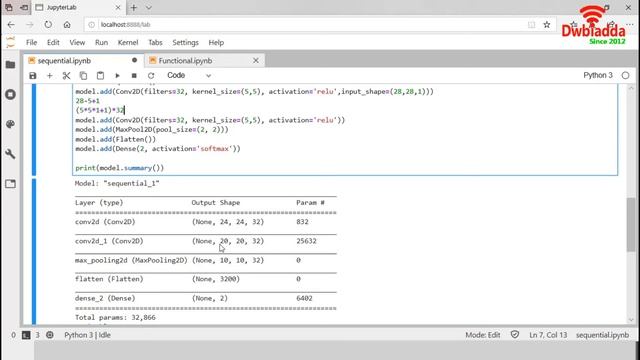640x360 pixels.
Task: Collapse the code cell using its blue bar
Action: tap(34, 130)
